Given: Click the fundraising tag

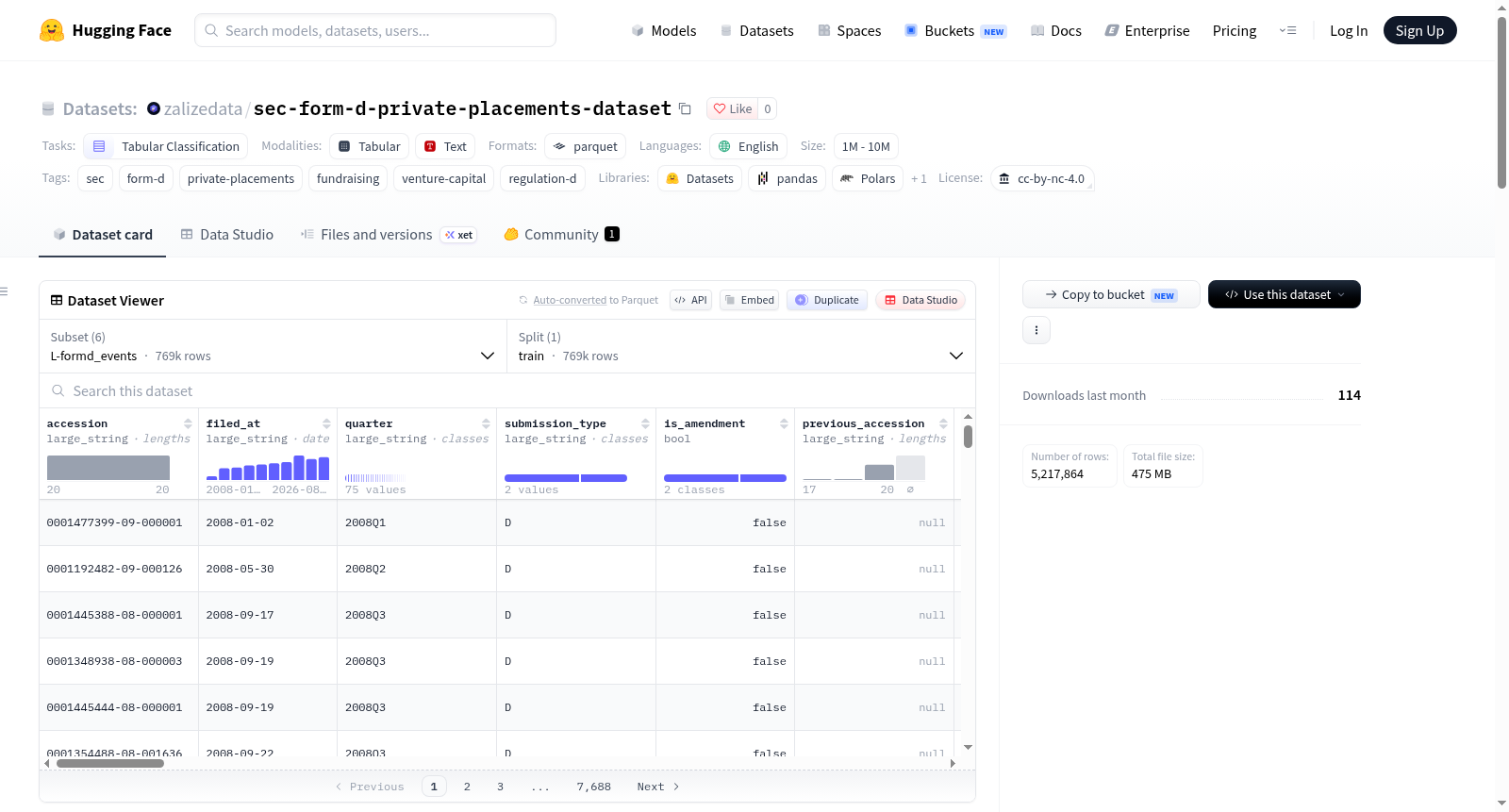Looking at the screenshot, I should [x=348, y=178].
